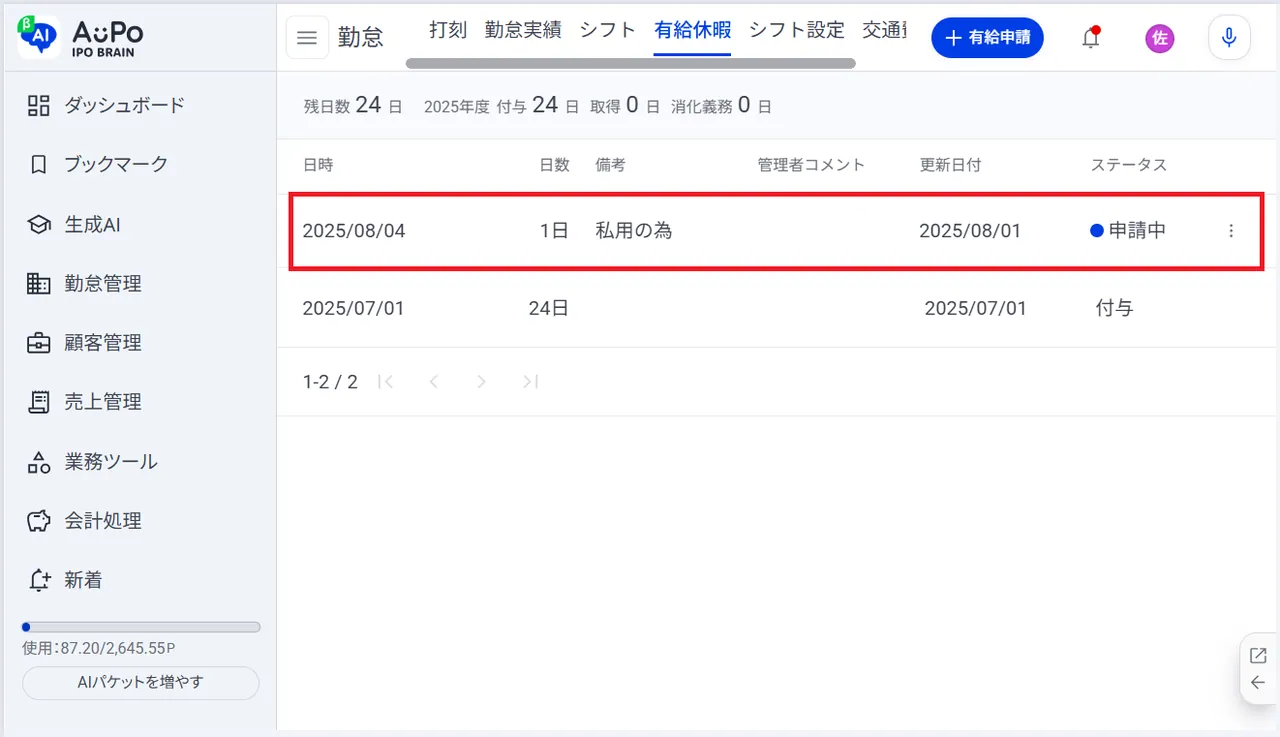1280x737 pixels.
Task: Click the ダッシュボード grid icon
Action: (x=38, y=105)
